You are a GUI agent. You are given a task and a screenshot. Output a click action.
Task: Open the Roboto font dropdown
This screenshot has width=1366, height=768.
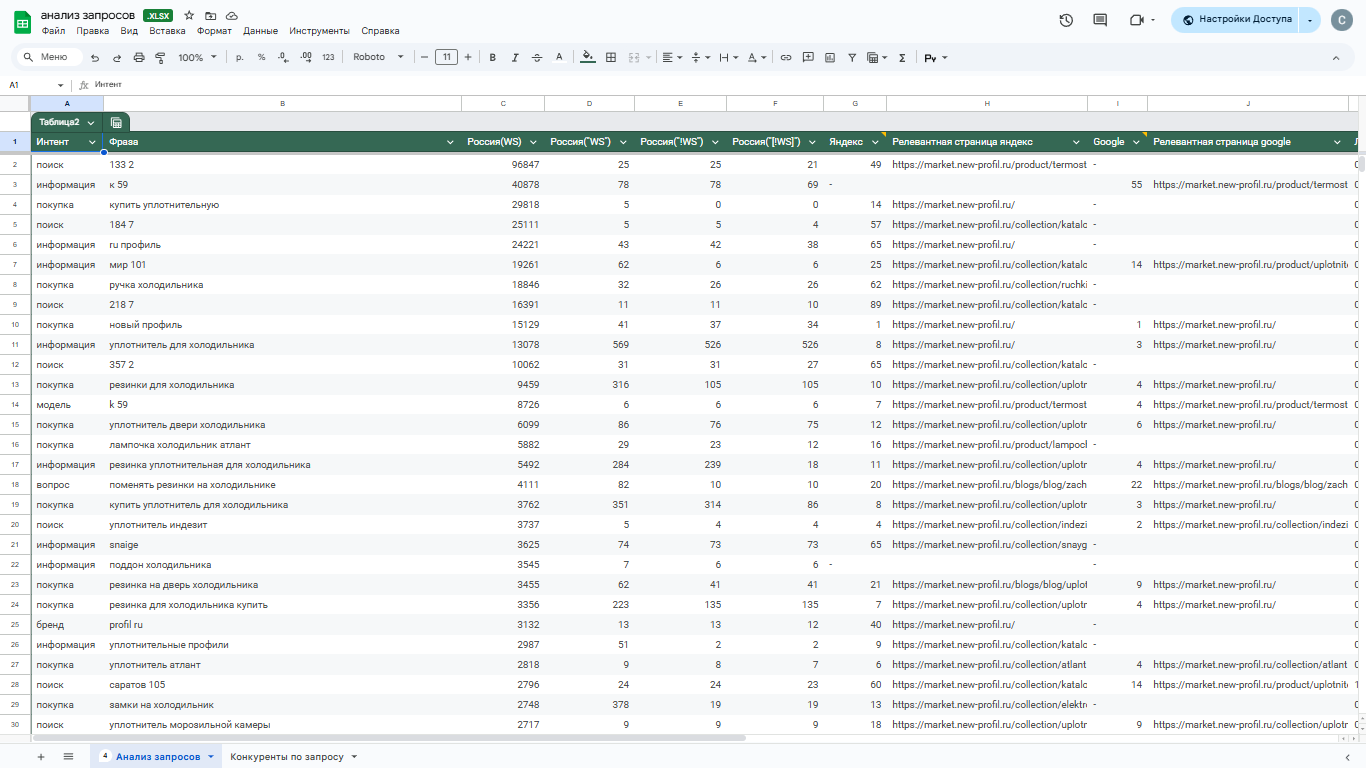pos(378,57)
